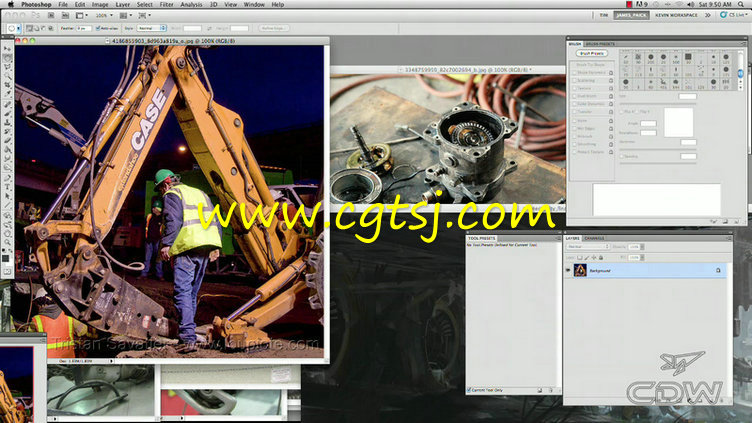The height and width of the screenshot is (423, 752).
Task: Toggle the Flip X checkbox
Action: (622, 112)
